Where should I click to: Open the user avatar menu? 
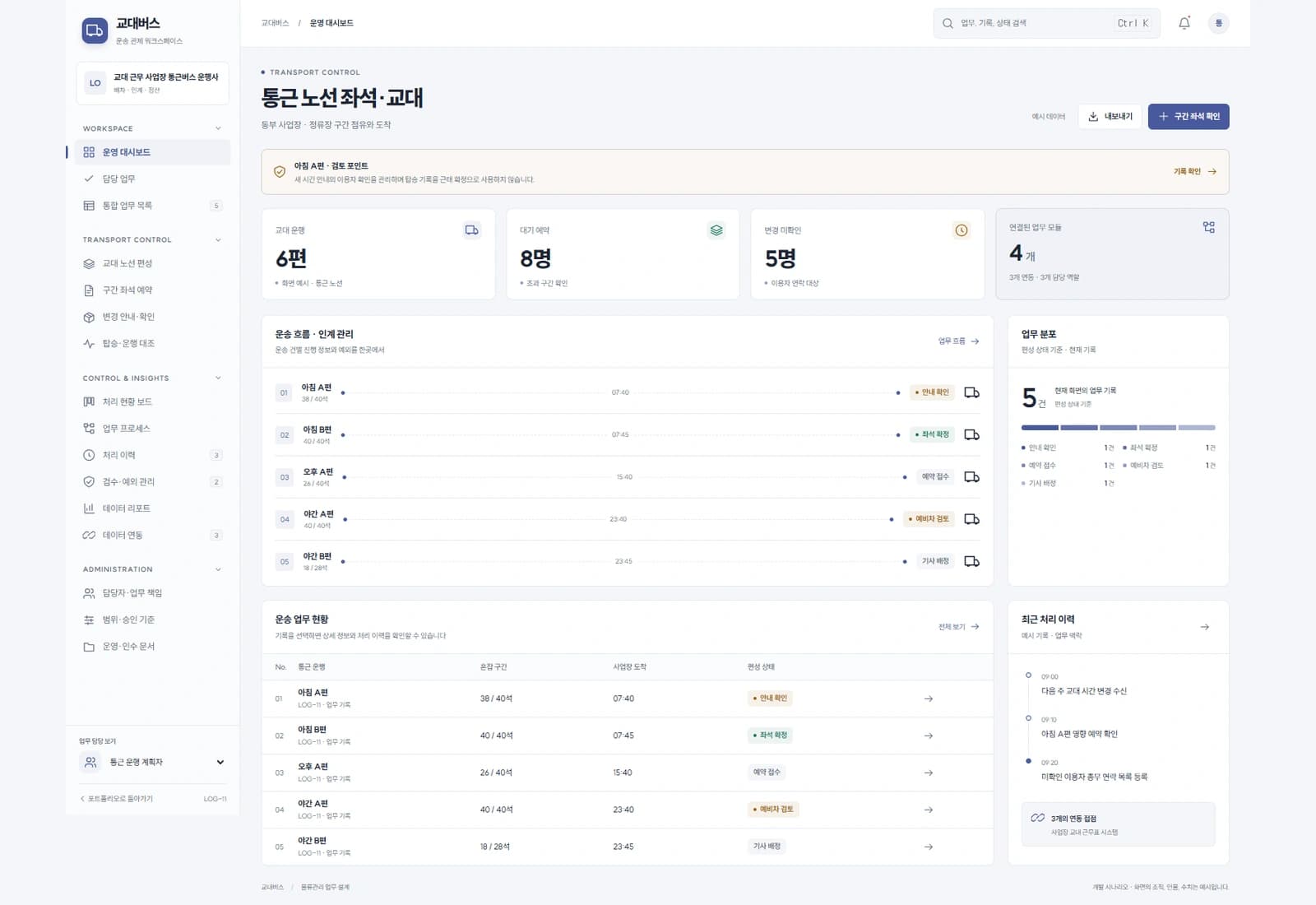[1218, 23]
